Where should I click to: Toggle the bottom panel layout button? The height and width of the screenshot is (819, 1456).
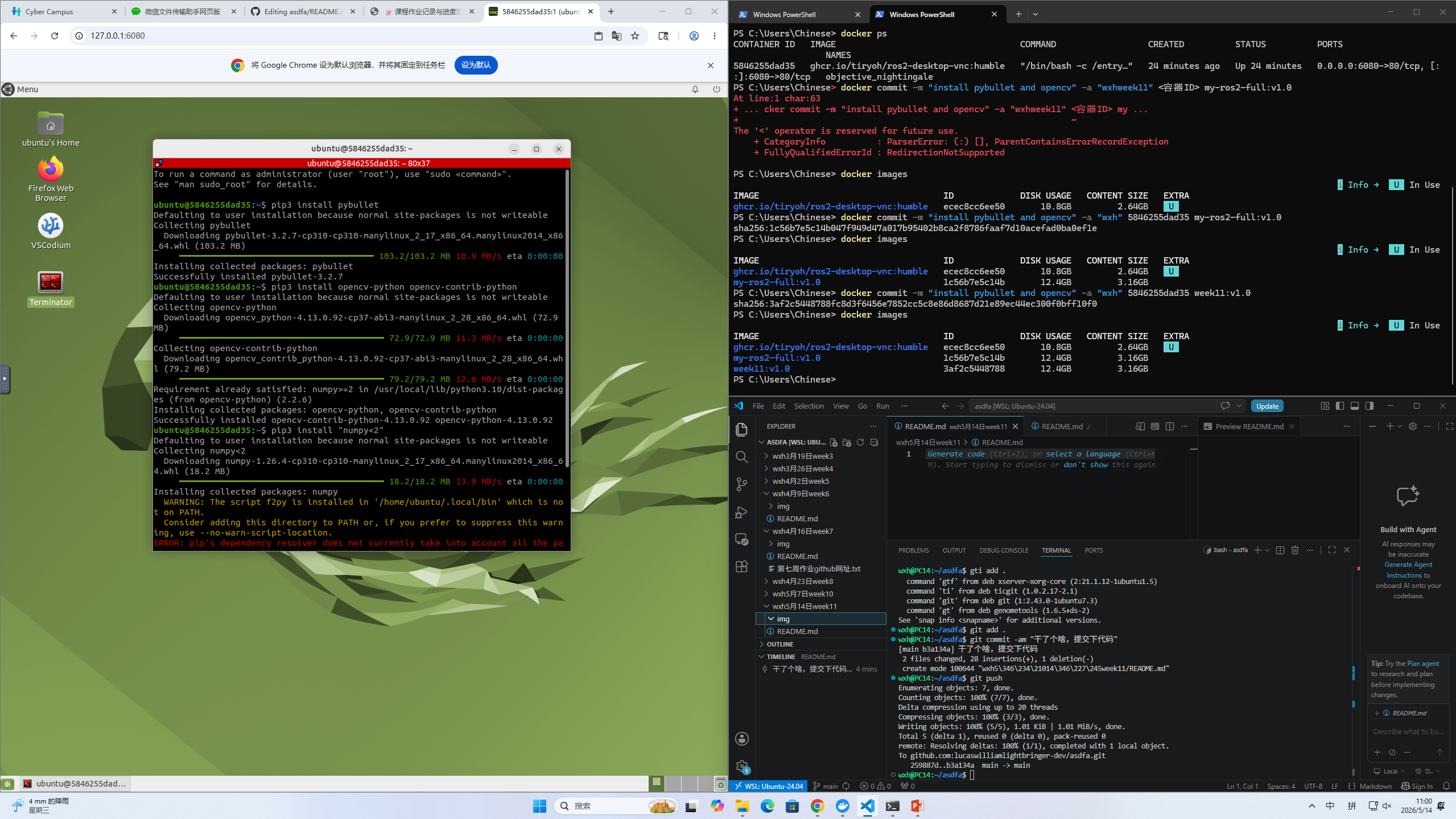tap(1355, 406)
